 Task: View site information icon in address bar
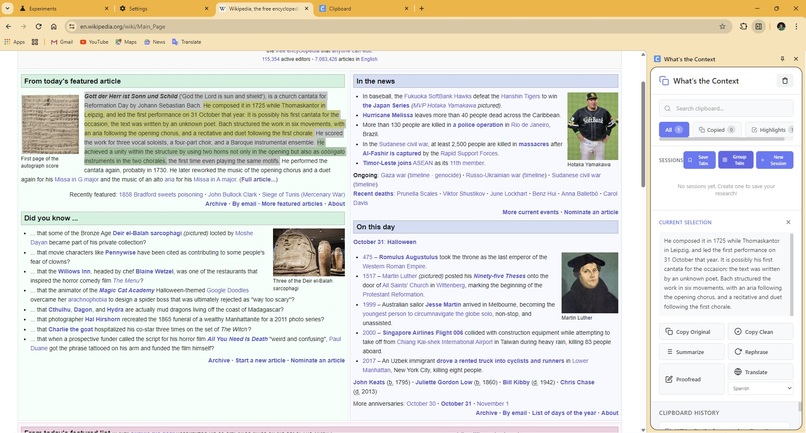pos(71,26)
